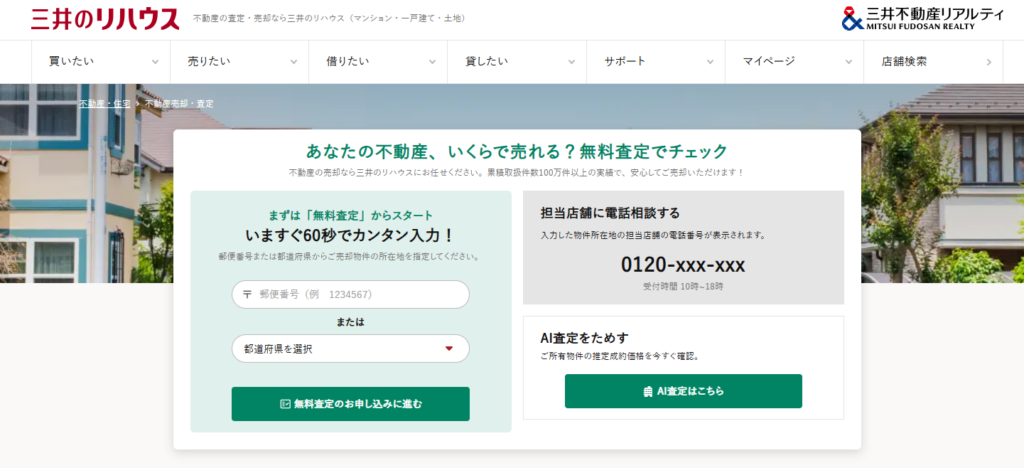Click the 三井のリハウス logo

point(105,18)
